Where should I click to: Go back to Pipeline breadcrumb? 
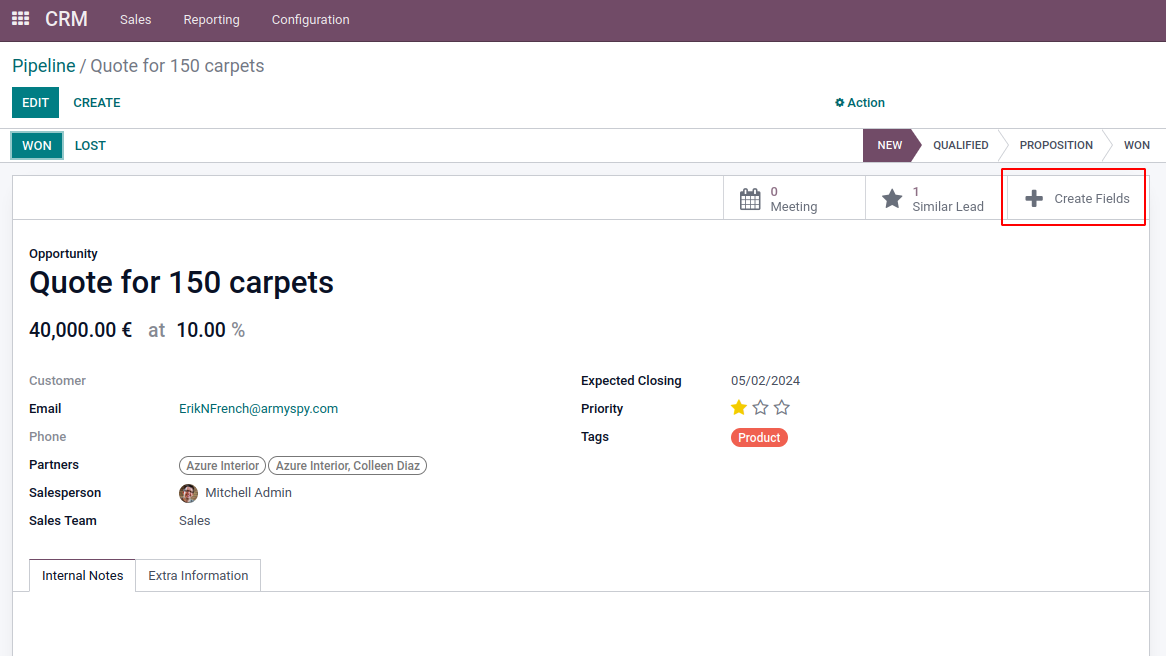coord(44,66)
